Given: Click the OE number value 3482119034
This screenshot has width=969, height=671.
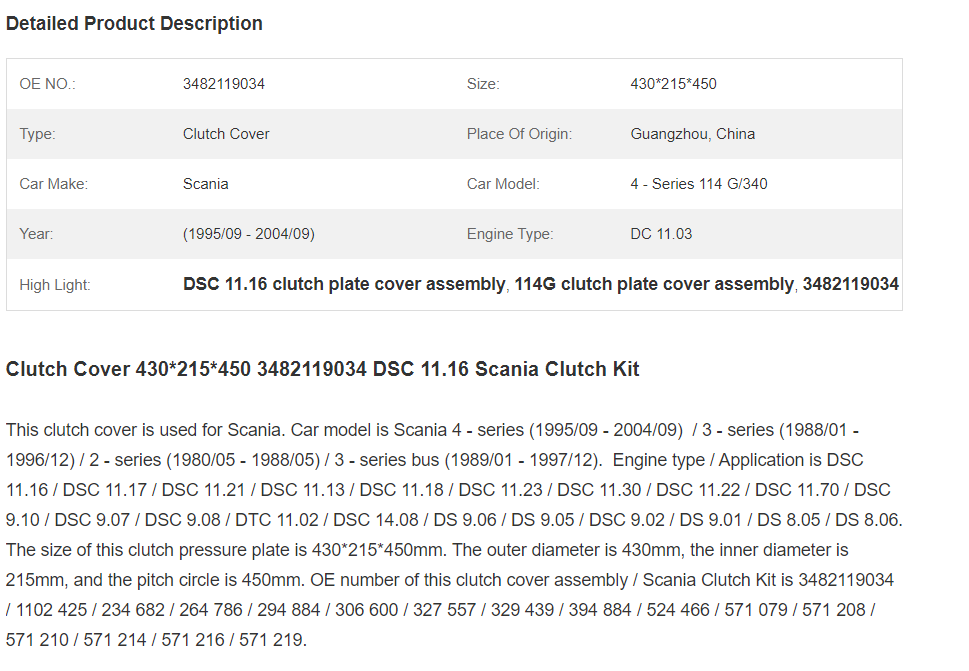Looking at the screenshot, I should (224, 84).
